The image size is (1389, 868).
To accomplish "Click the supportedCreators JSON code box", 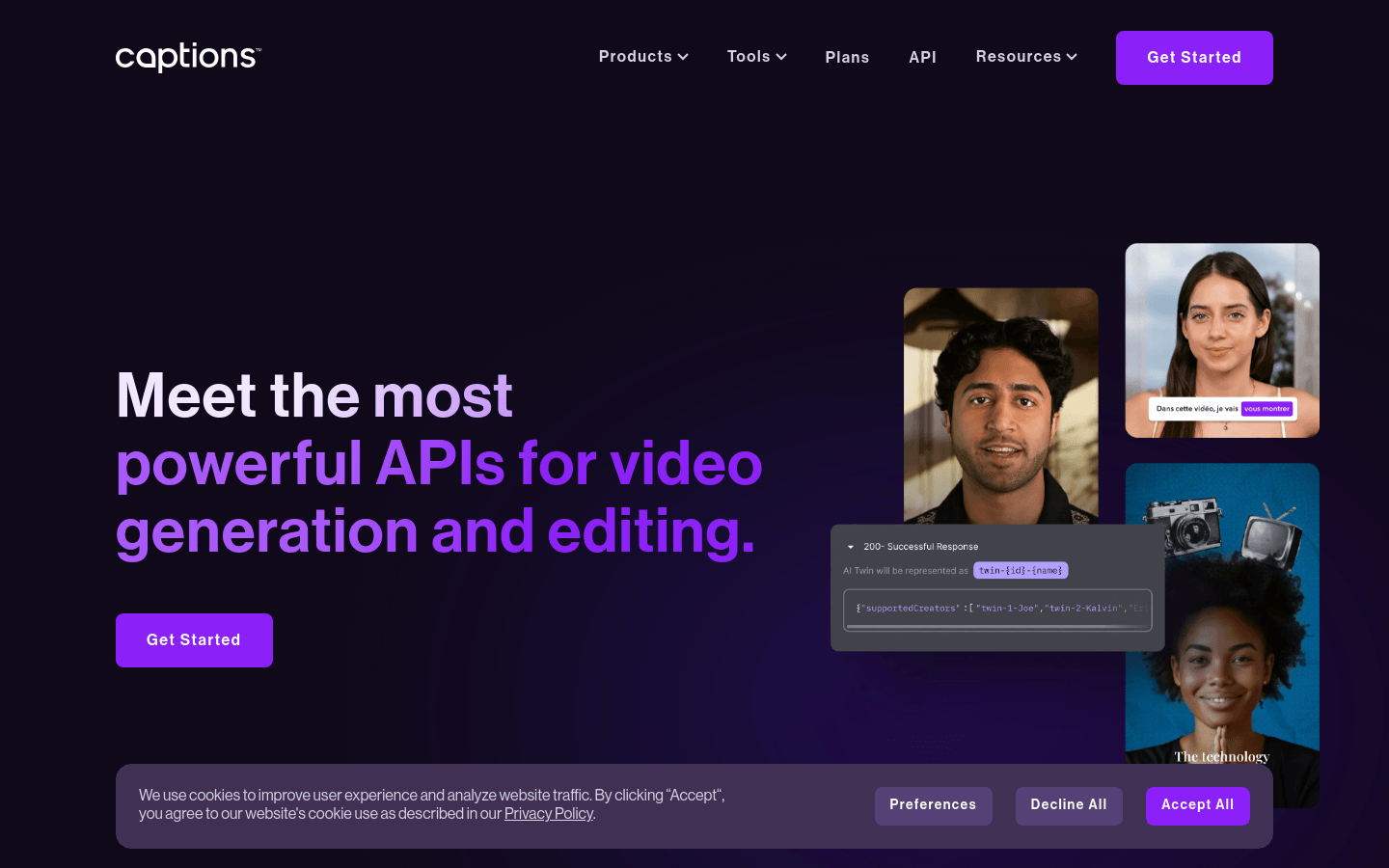I will coord(997,609).
